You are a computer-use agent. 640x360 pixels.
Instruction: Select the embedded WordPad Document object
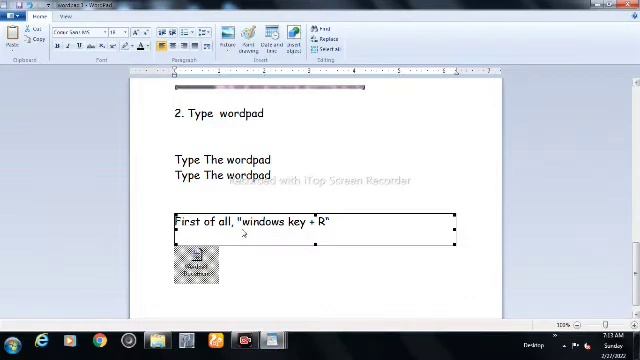tap(196, 265)
